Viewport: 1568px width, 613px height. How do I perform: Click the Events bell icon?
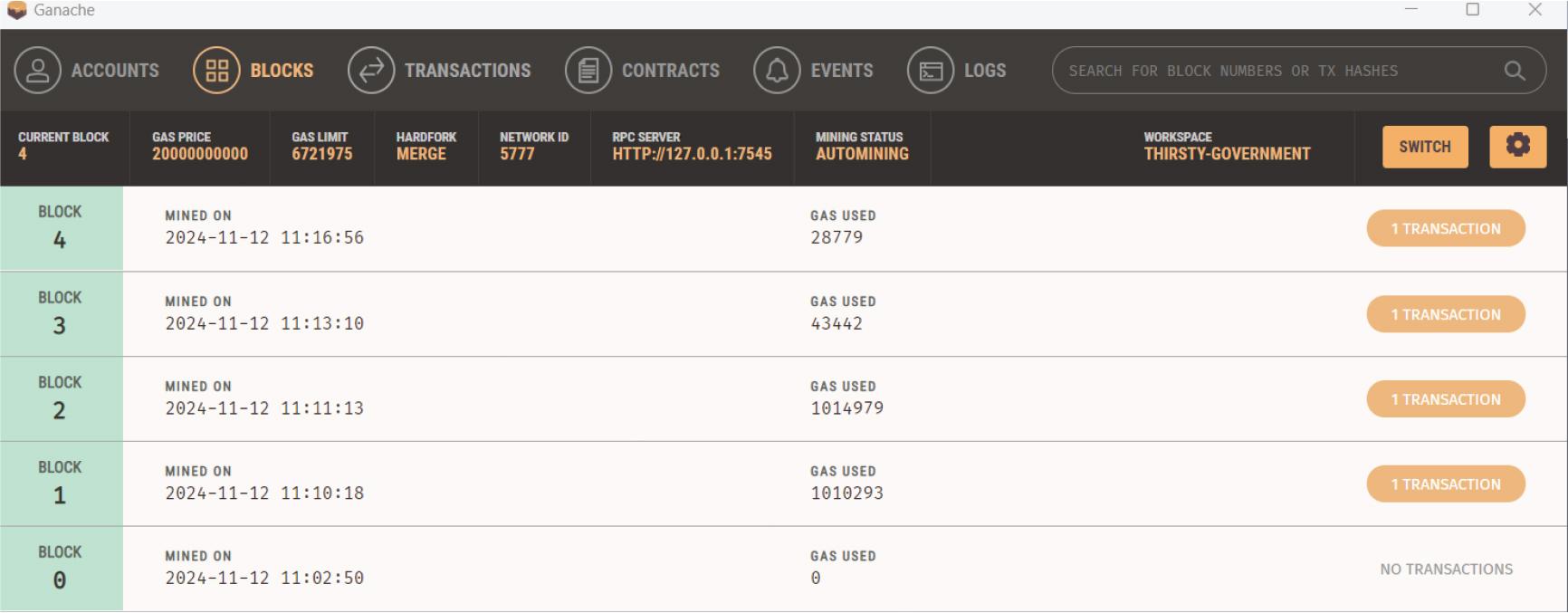pyautogui.click(x=777, y=71)
